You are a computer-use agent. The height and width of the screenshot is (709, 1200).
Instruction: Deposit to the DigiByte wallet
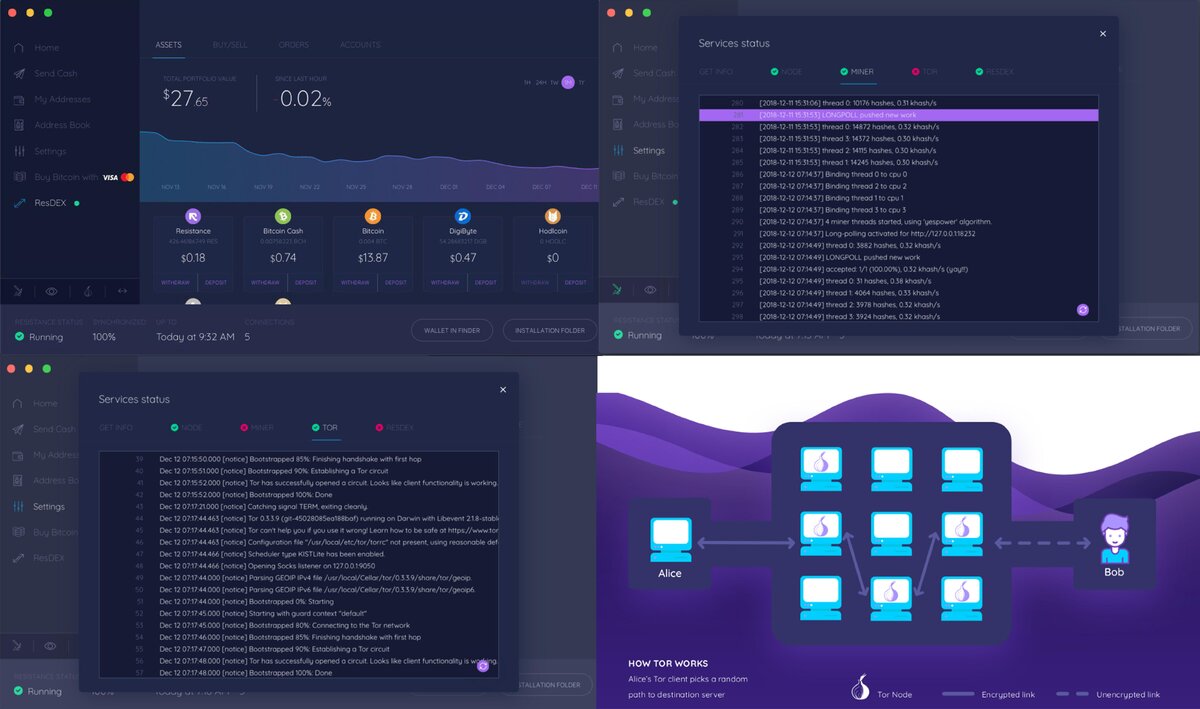click(486, 282)
